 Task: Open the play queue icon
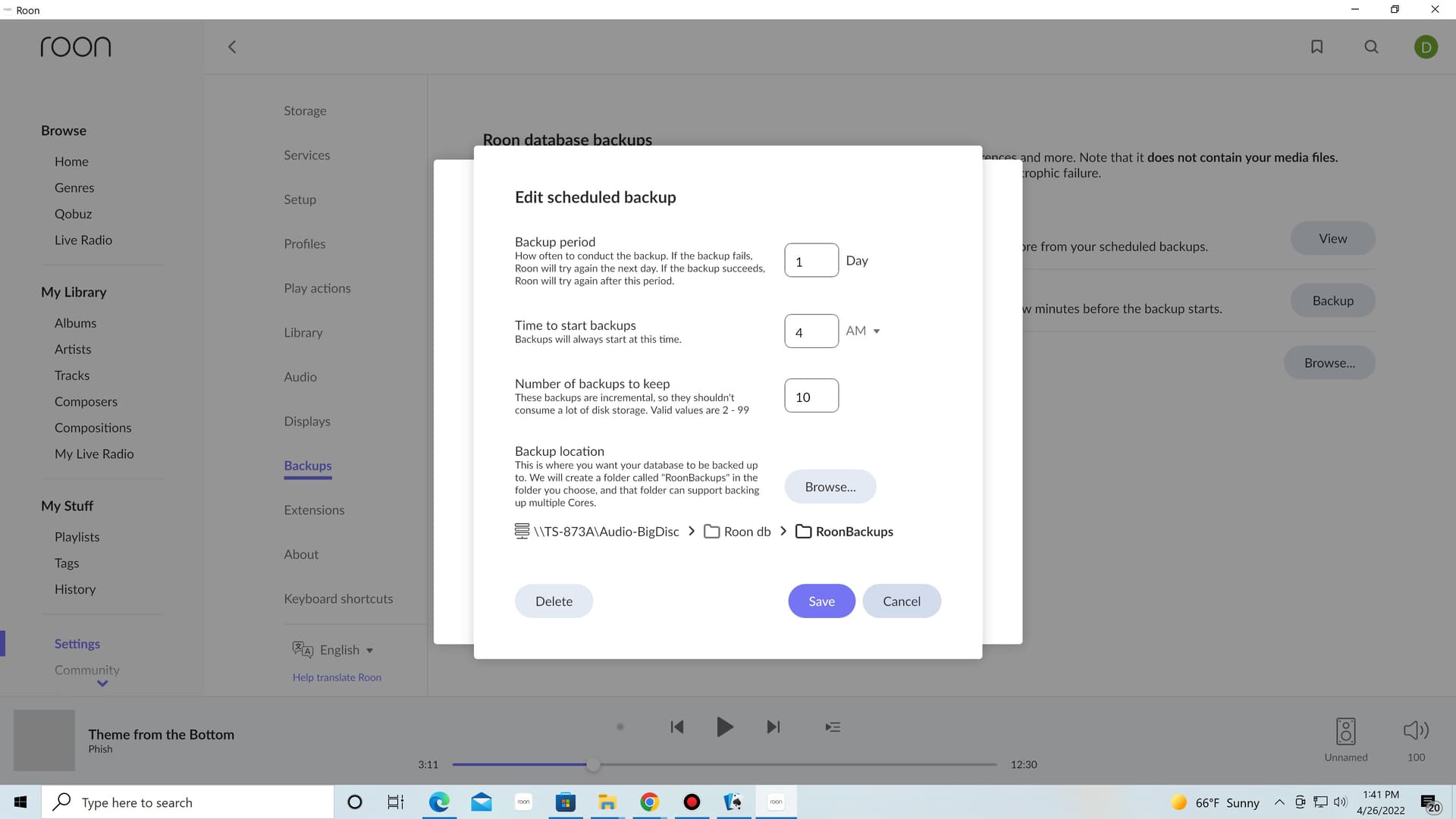tap(833, 726)
